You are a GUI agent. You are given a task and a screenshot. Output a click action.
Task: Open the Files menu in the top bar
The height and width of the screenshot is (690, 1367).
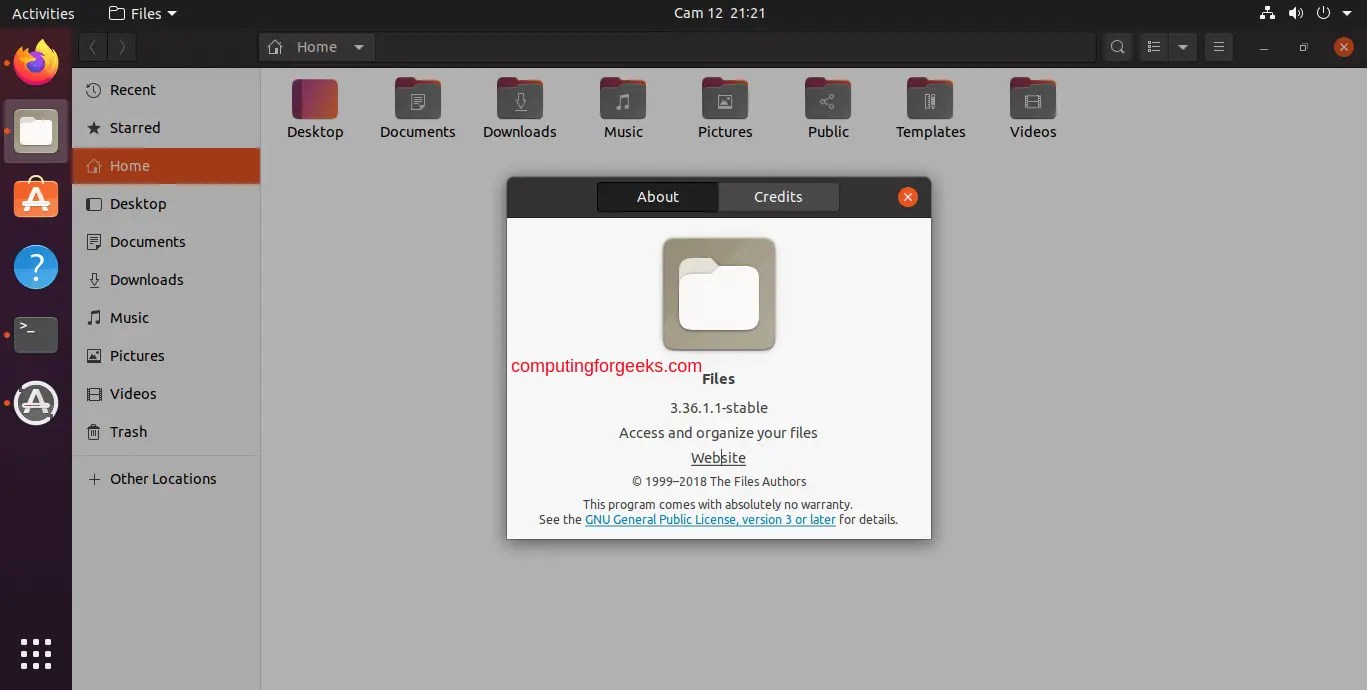click(141, 13)
